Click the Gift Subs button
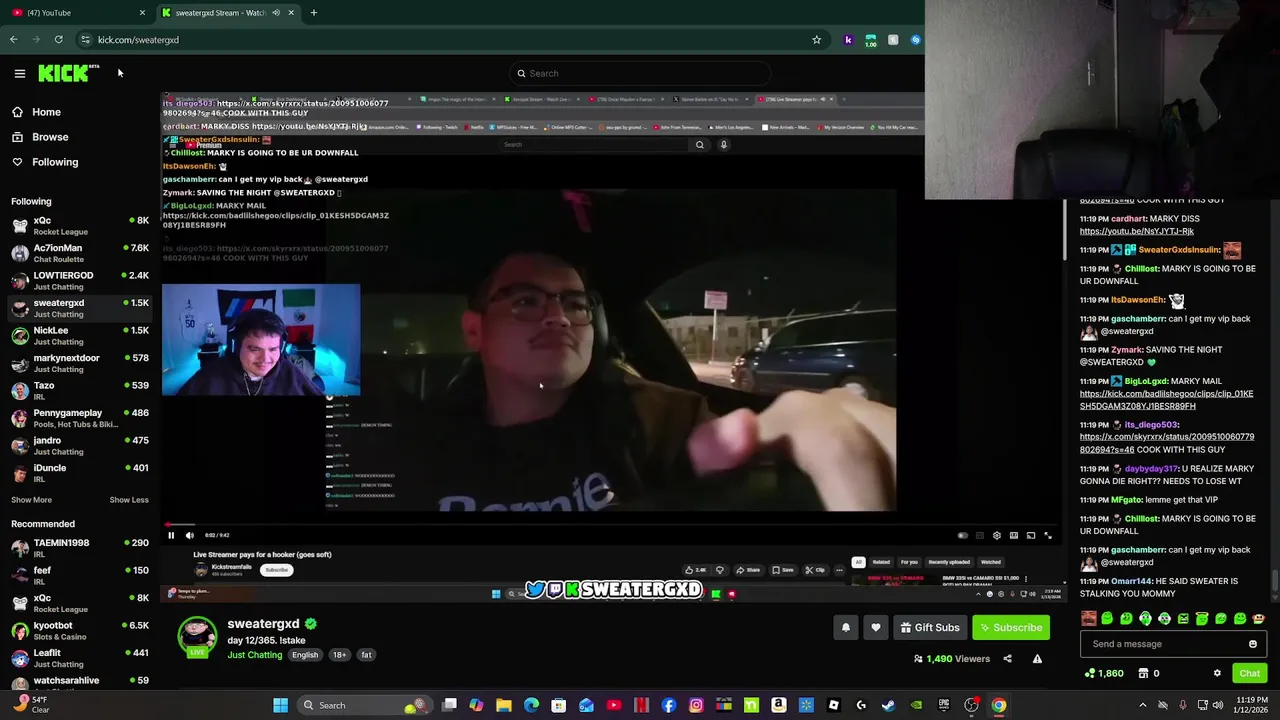1280x720 pixels. (930, 627)
